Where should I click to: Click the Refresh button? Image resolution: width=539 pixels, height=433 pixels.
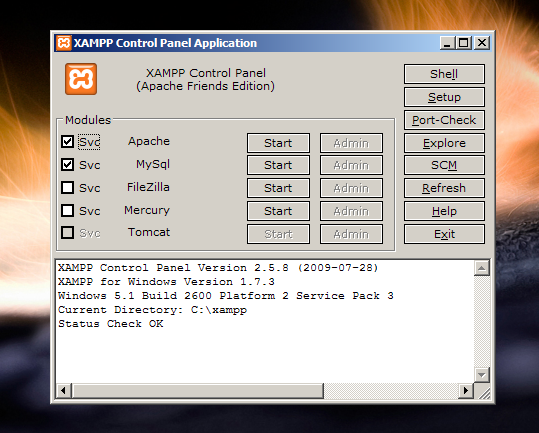pyautogui.click(x=444, y=188)
